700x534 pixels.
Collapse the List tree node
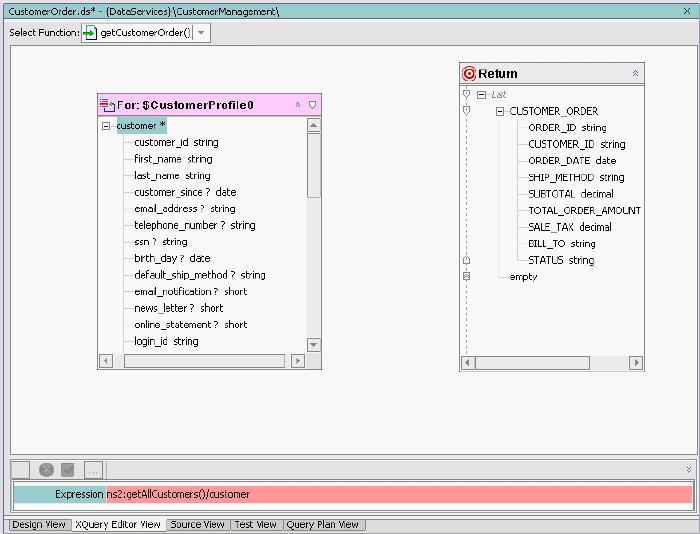click(481, 95)
